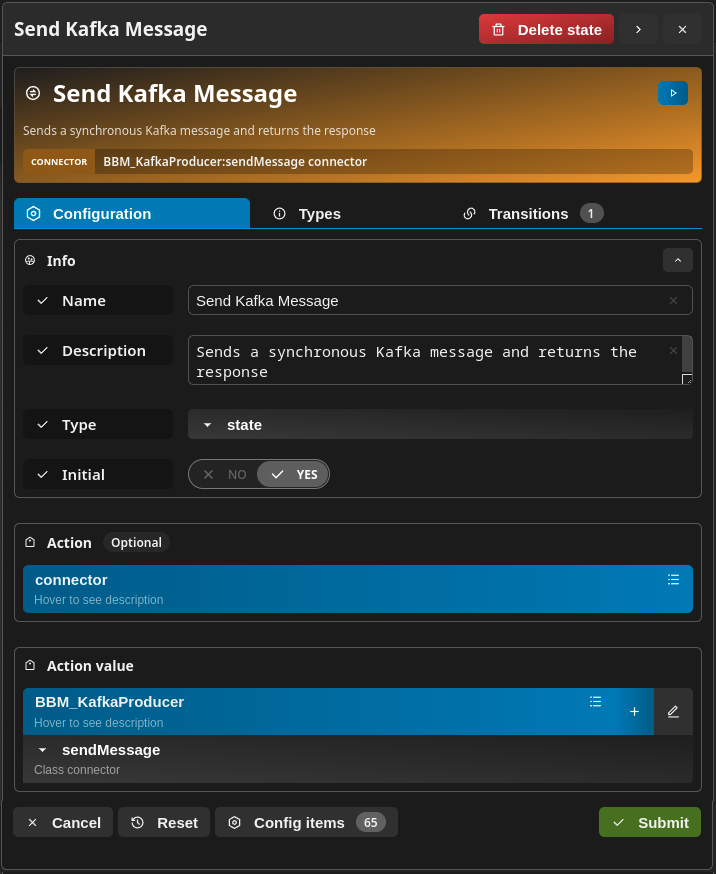Click into the Name input field

tap(429, 300)
